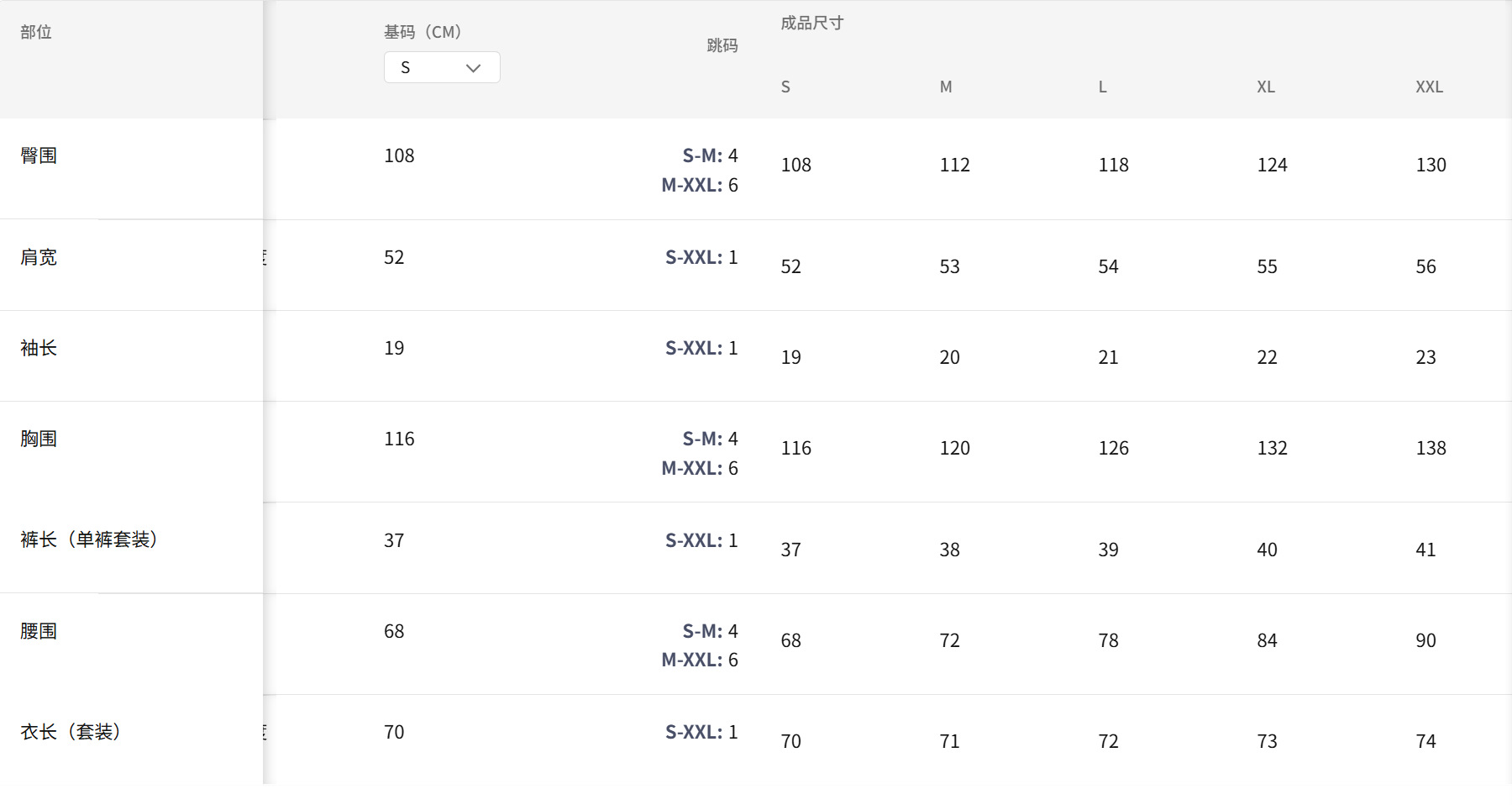The height and width of the screenshot is (805, 1512).
Task: Click 衣长 size M value 71
Action: [949, 741]
